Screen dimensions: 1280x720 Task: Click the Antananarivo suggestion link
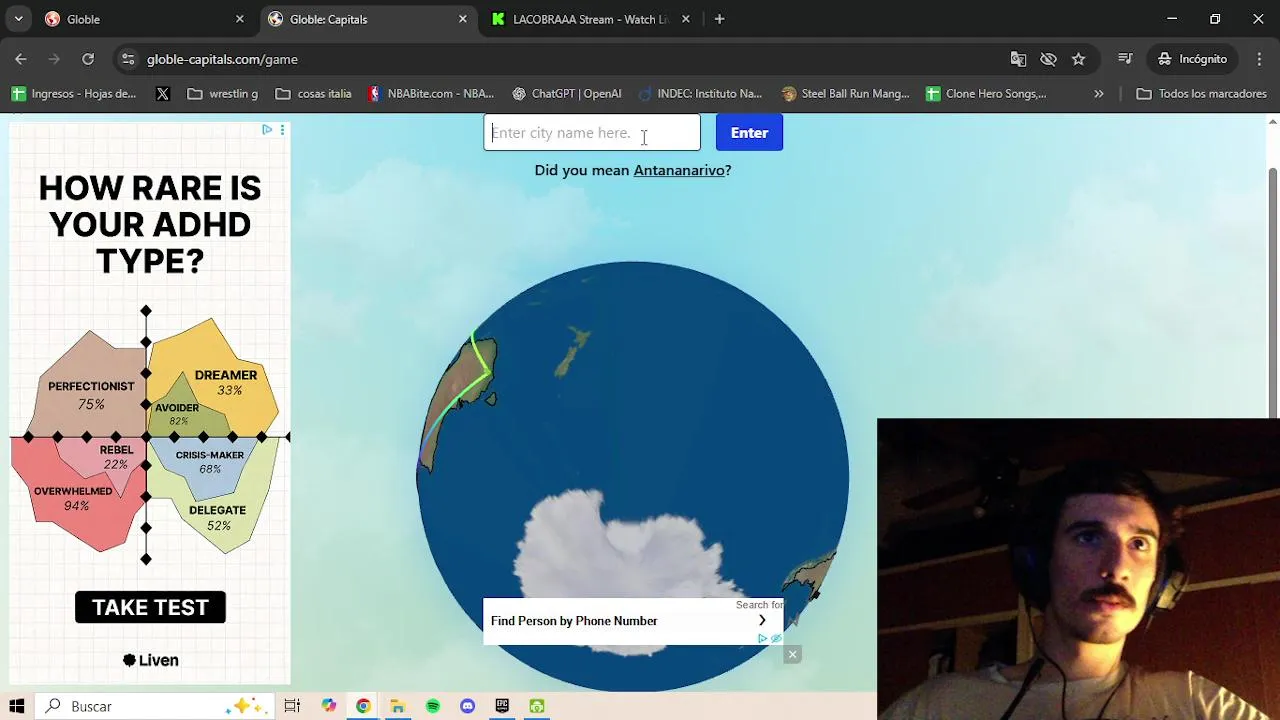pos(679,170)
